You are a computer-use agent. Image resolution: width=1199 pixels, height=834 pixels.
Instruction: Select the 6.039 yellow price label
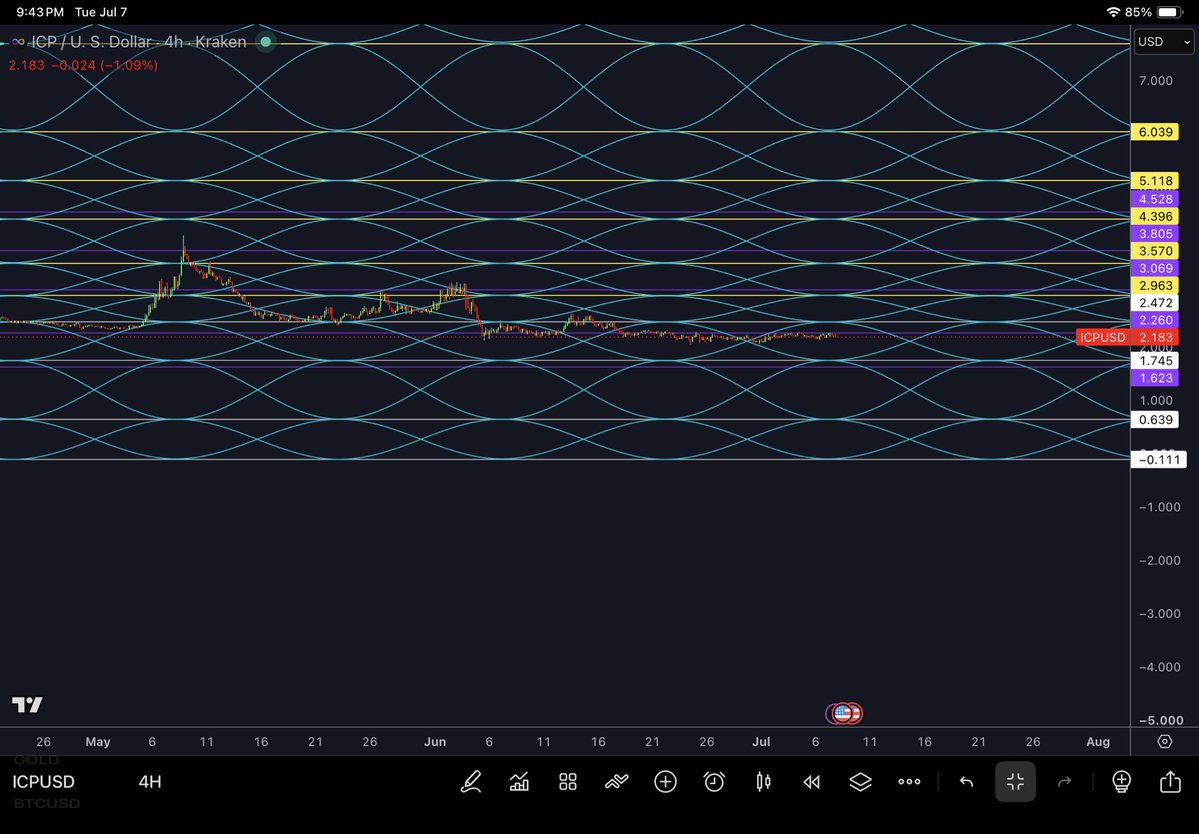click(x=1155, y=132)
